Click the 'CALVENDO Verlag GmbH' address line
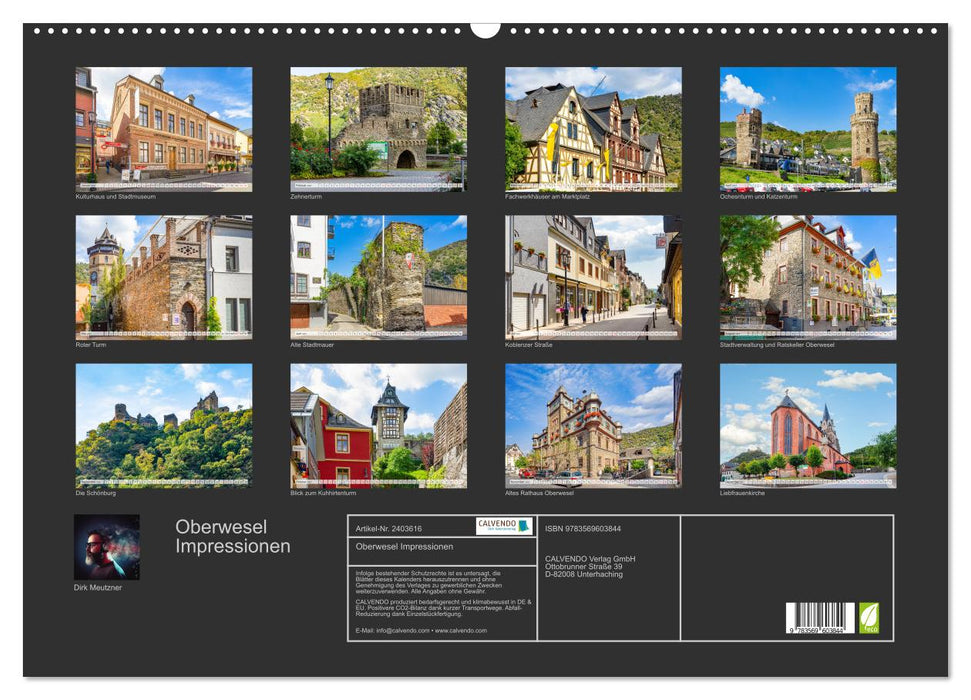This screenshot has width=971, height=700. point(590,559)
